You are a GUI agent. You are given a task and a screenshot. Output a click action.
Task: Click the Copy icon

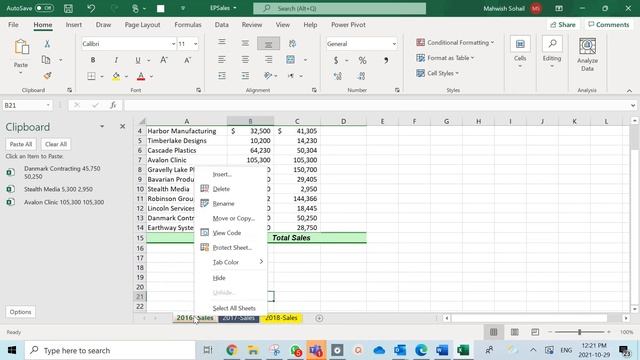46,60
